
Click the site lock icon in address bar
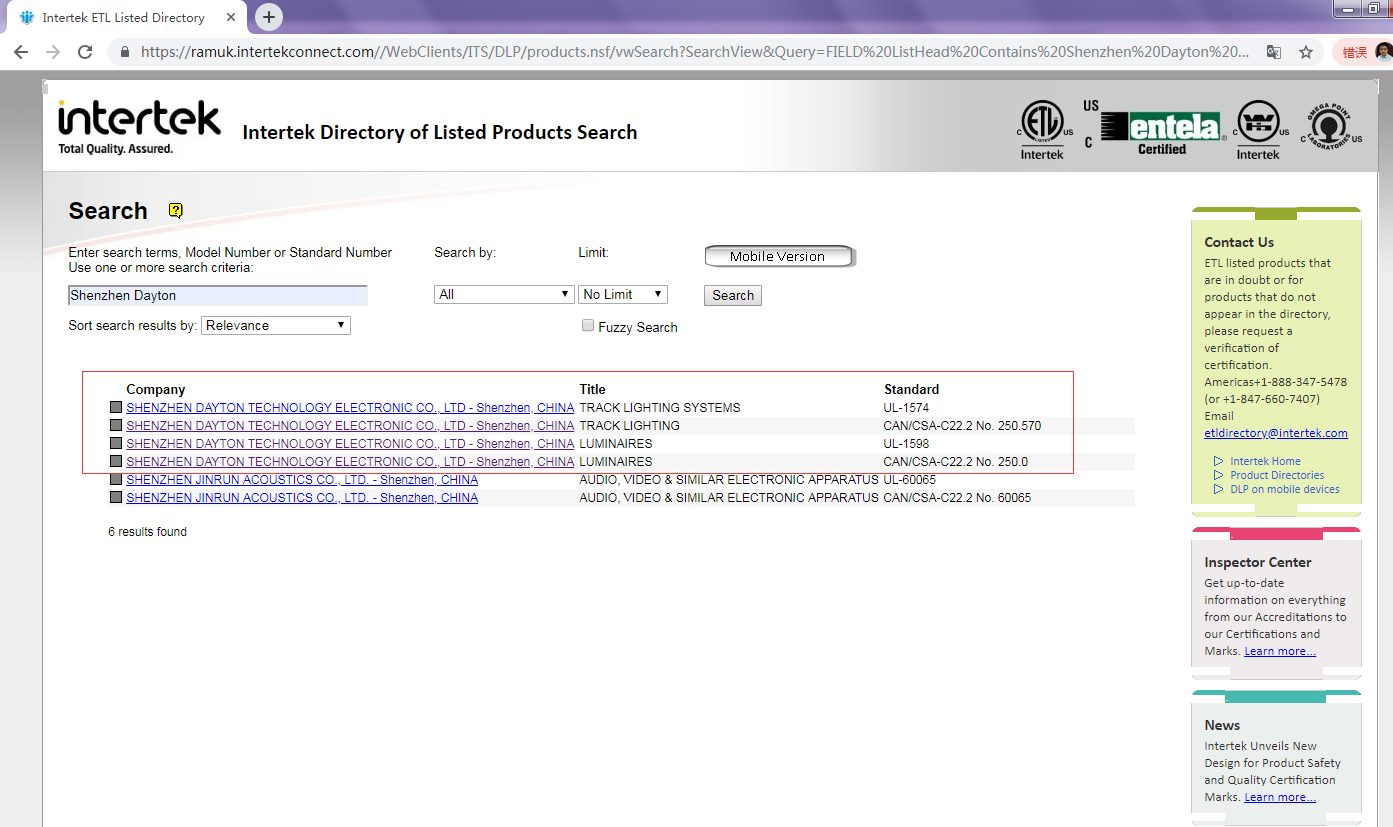tap(125, 52)
